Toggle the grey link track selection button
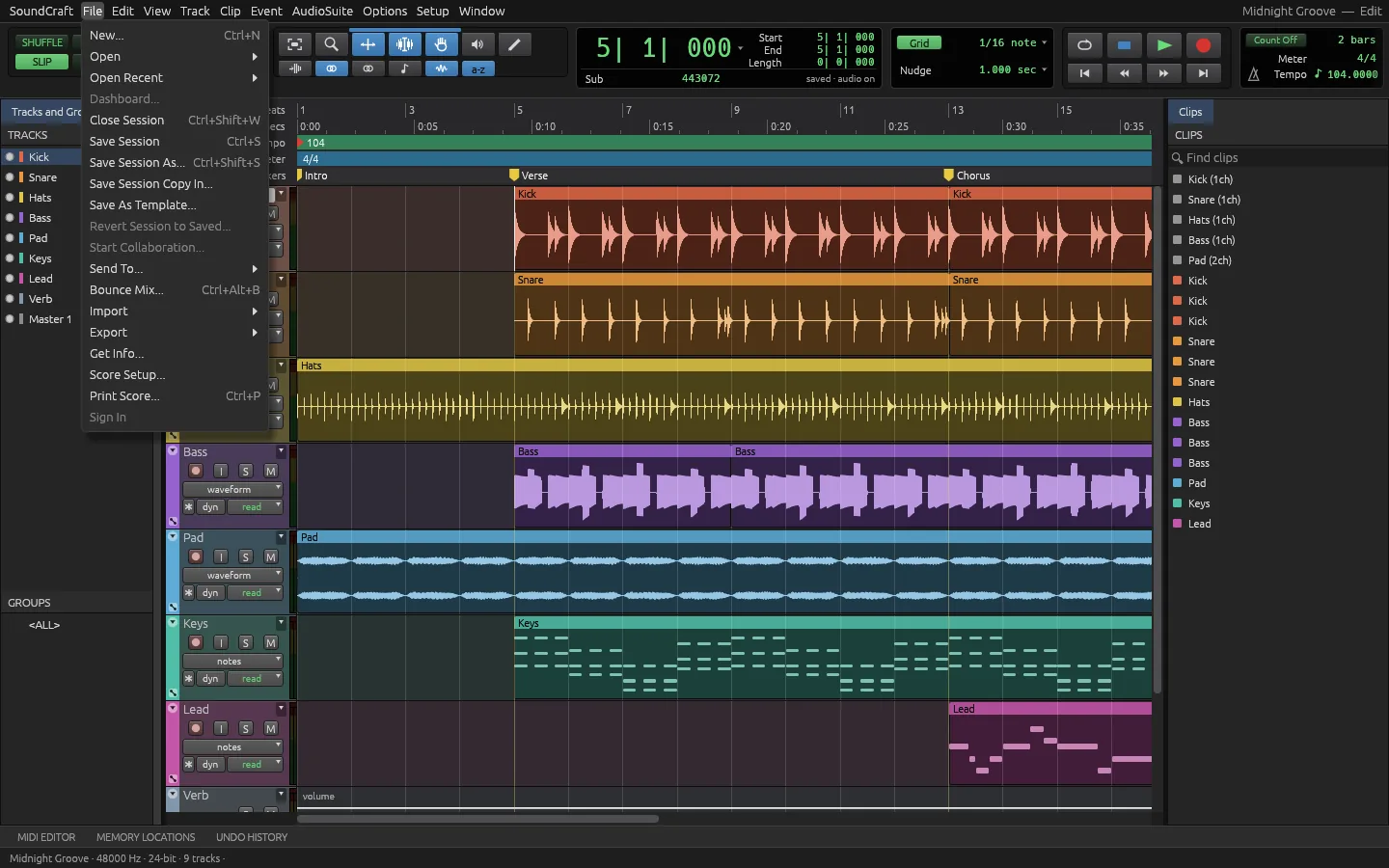The height and width of the screenshot is (868, 1389). click(368, 68)
